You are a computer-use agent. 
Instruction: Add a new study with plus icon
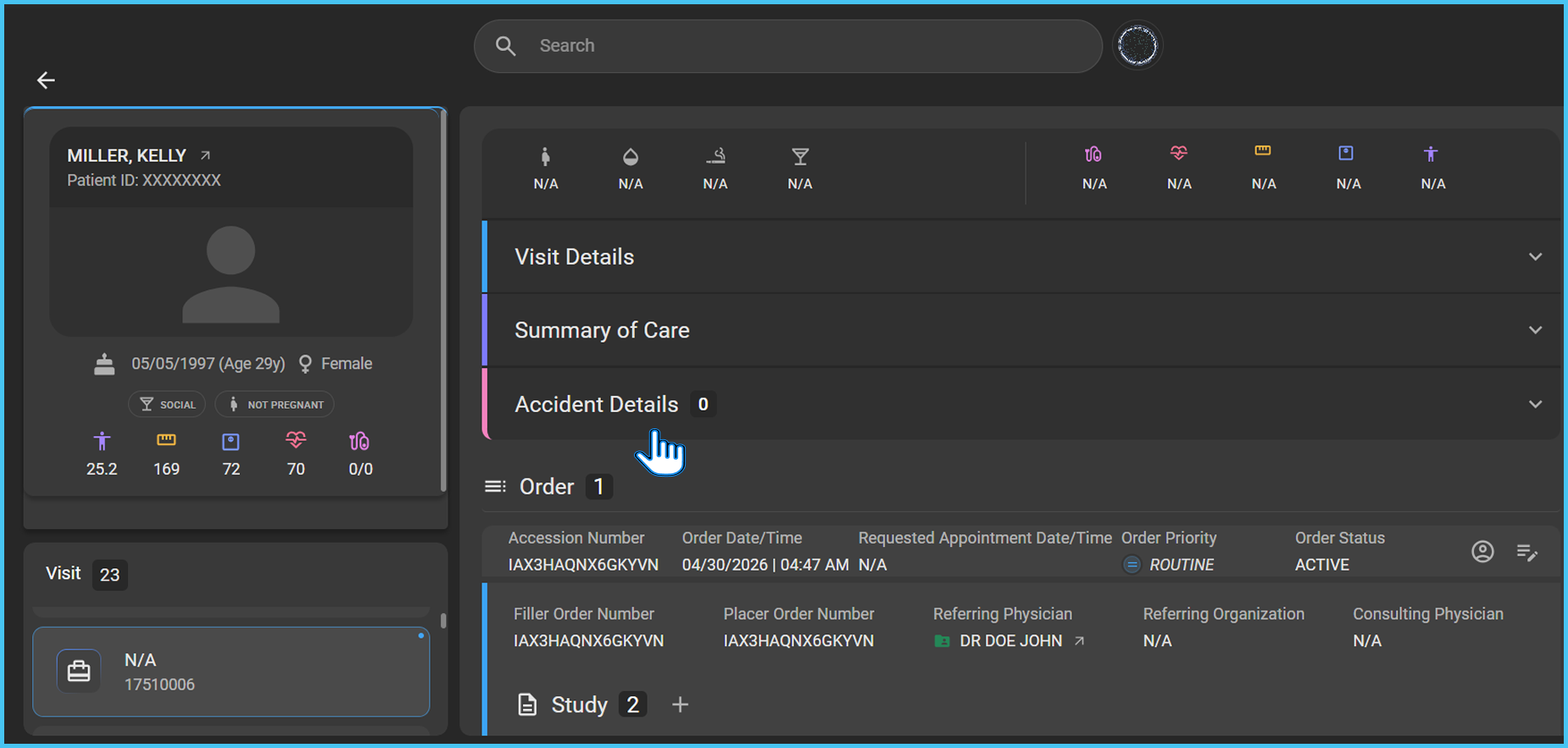click(680, 705)
